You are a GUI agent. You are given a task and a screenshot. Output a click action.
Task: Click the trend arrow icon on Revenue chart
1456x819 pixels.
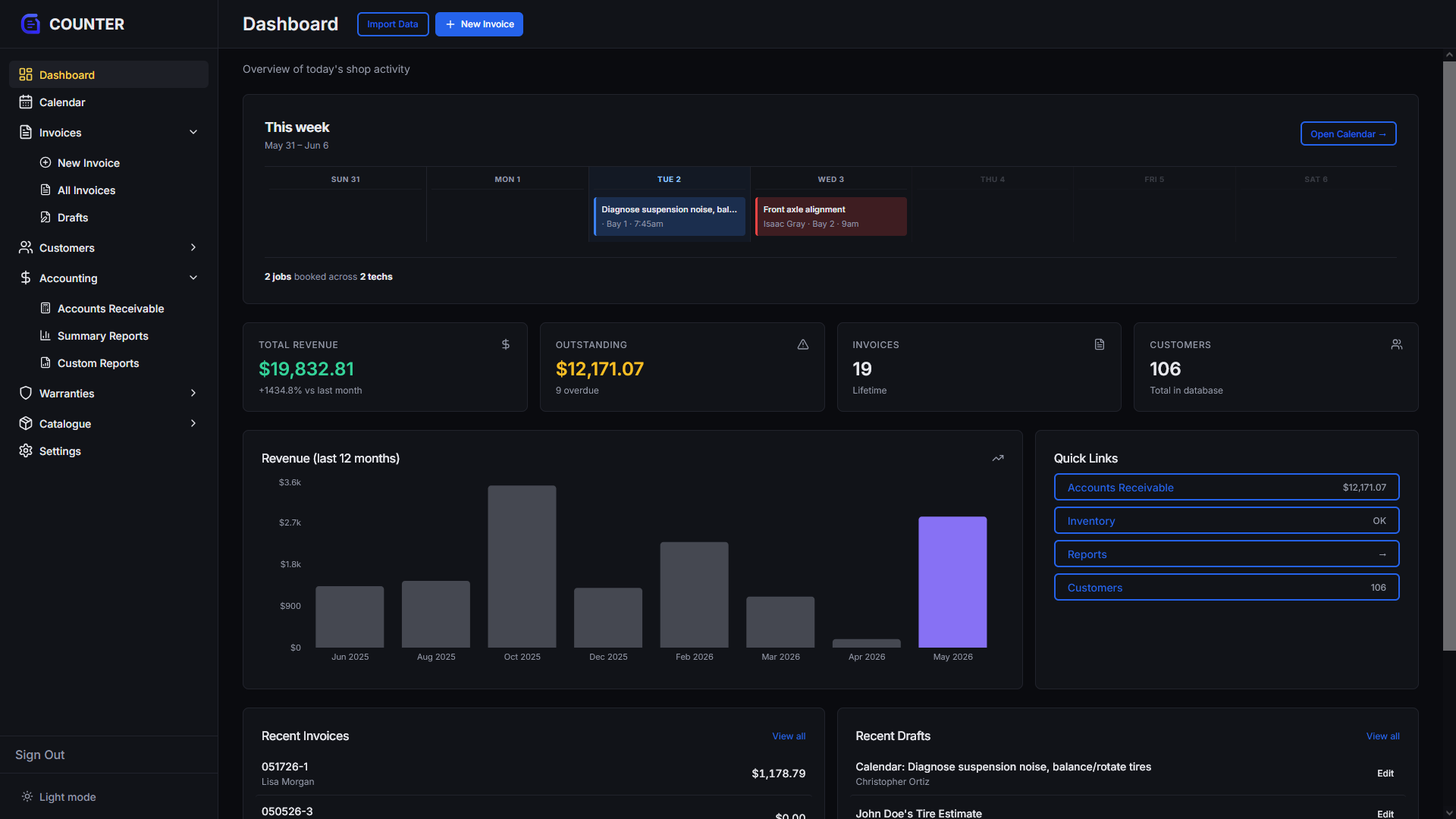(998, 458)
